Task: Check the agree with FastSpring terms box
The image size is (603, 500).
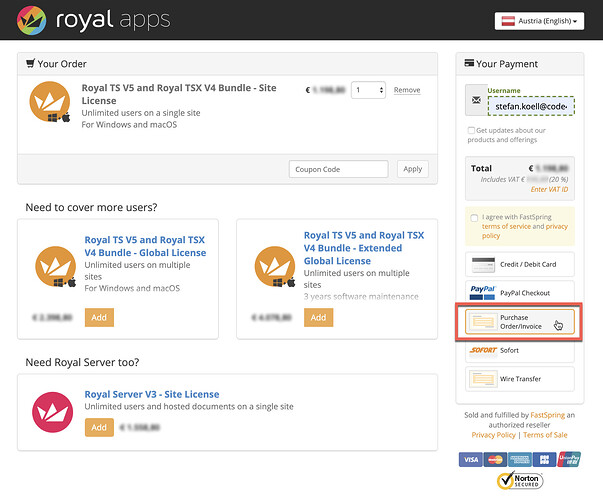Action: (x=474, y=217)
